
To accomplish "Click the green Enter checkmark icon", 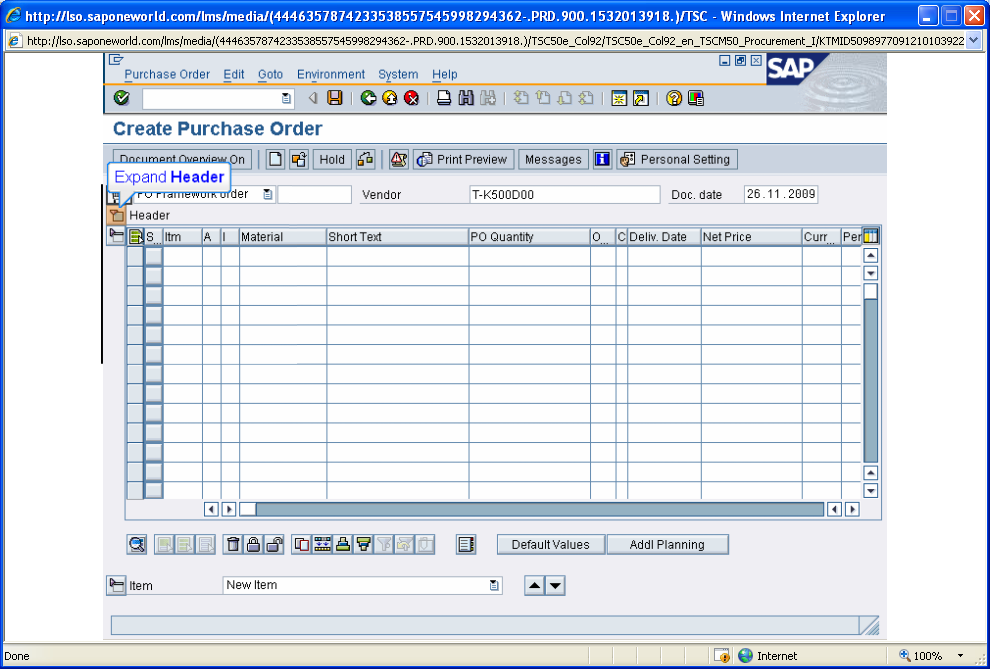I will click(x=121, y=98).
